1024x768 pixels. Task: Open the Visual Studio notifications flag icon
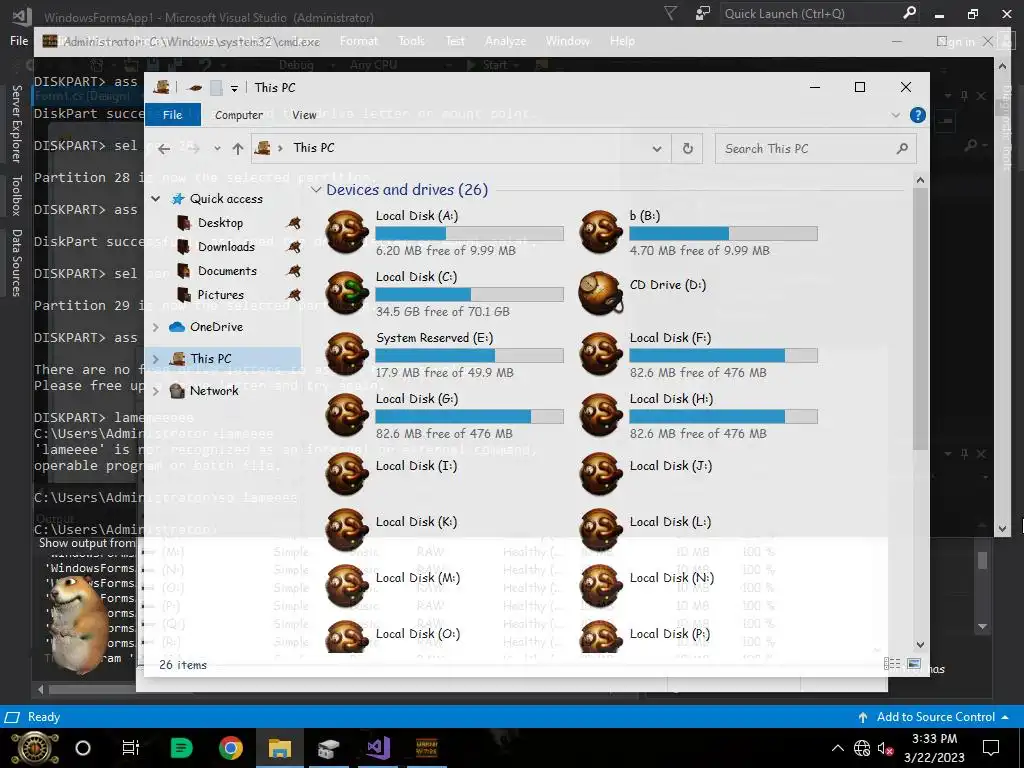[x=670, y=13]
